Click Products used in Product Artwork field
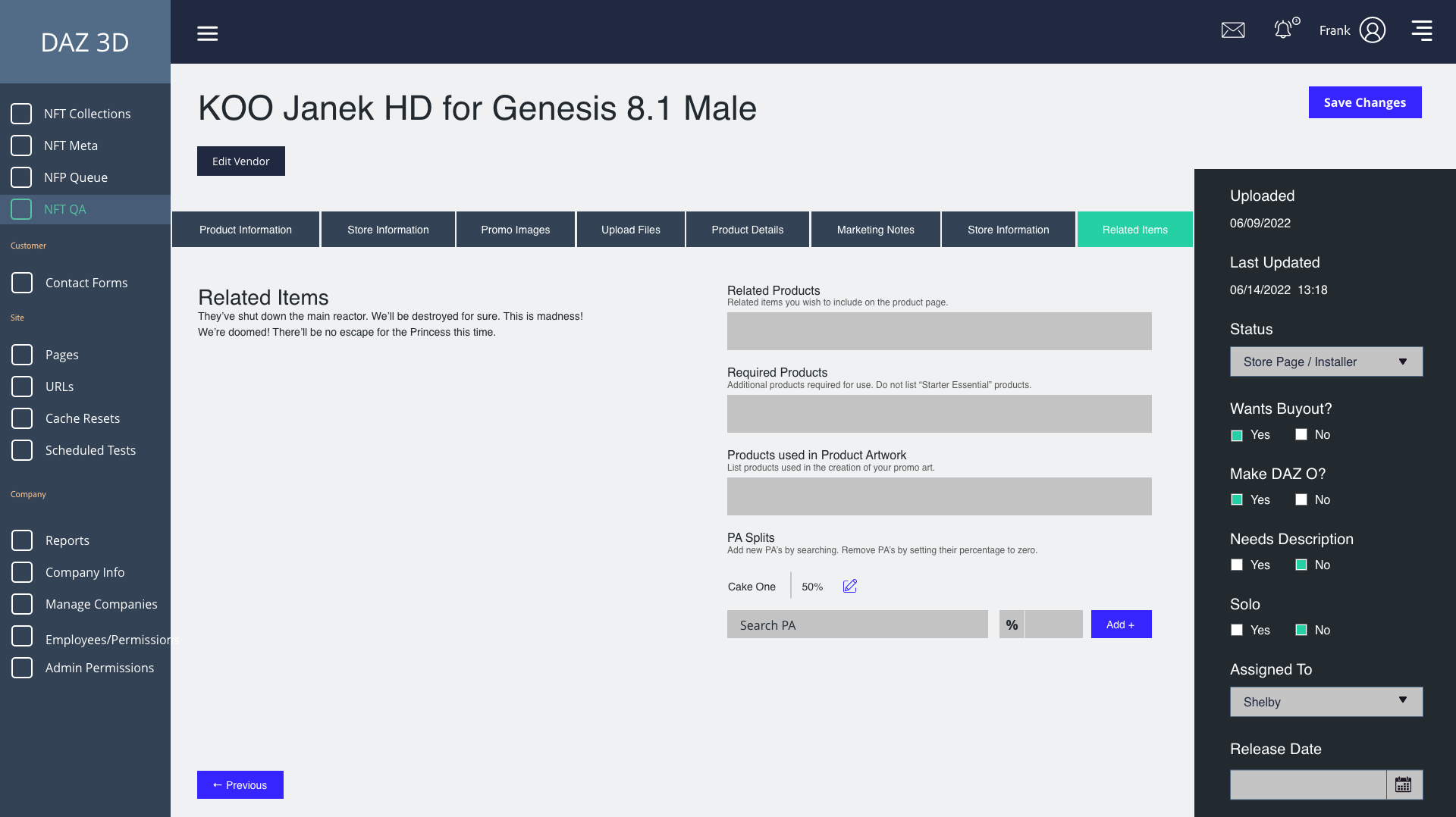 pyautogui.click(x=940, y=496)
